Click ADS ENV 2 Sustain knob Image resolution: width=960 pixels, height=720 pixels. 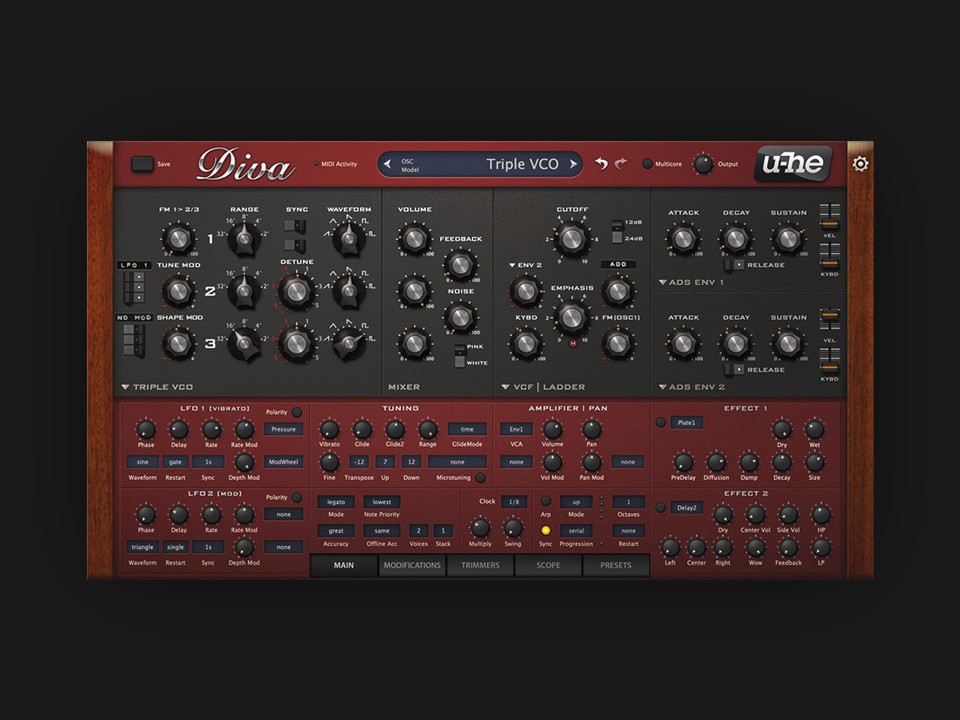tap(788, 343)
